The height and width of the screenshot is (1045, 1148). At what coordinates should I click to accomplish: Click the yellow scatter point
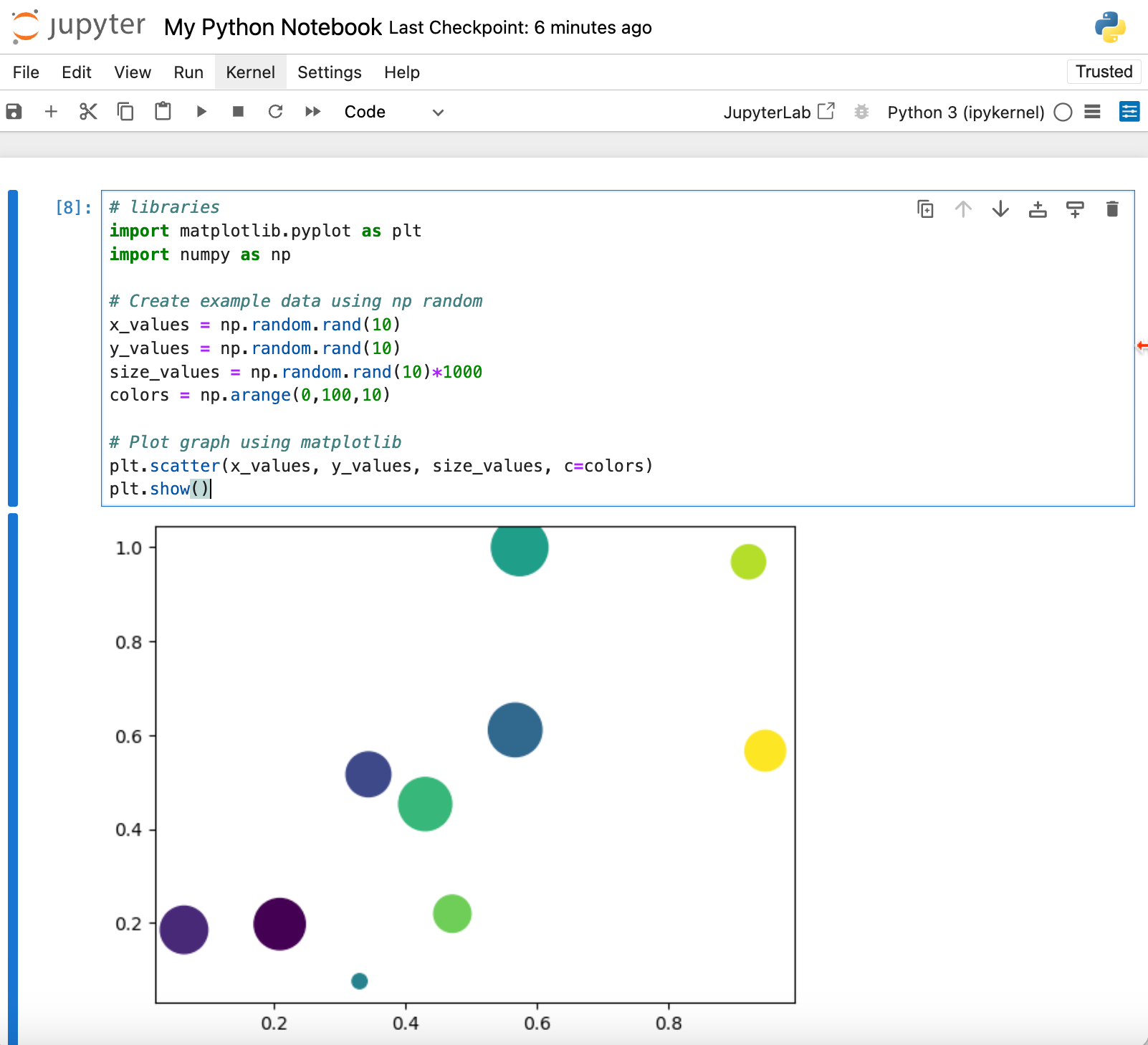pyautogui.click(x=765, y=750)
